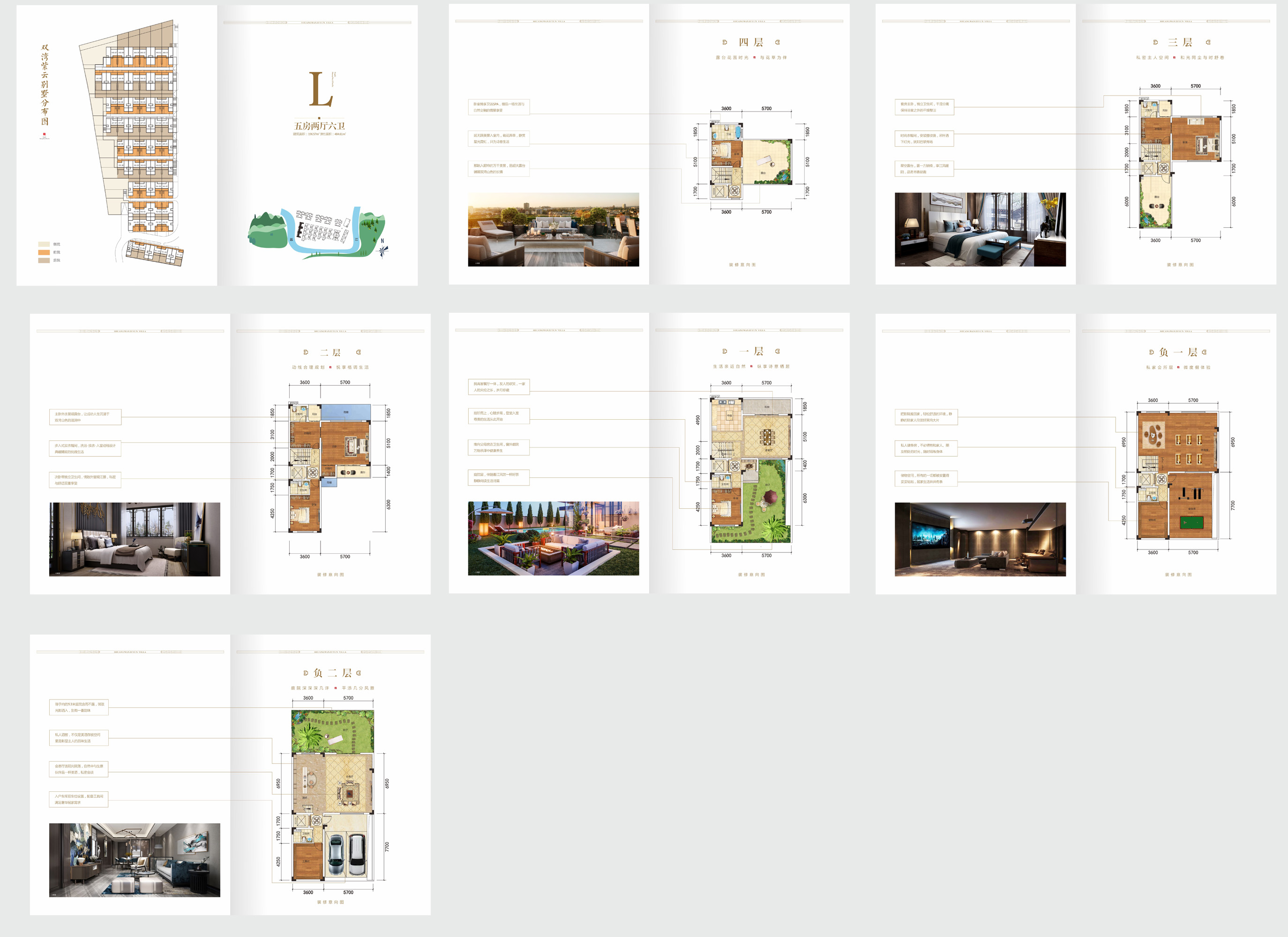Screen dimensions: 1288x937
Task: Click the first annotation box on the 四层 page
Action: pos(499,107)
